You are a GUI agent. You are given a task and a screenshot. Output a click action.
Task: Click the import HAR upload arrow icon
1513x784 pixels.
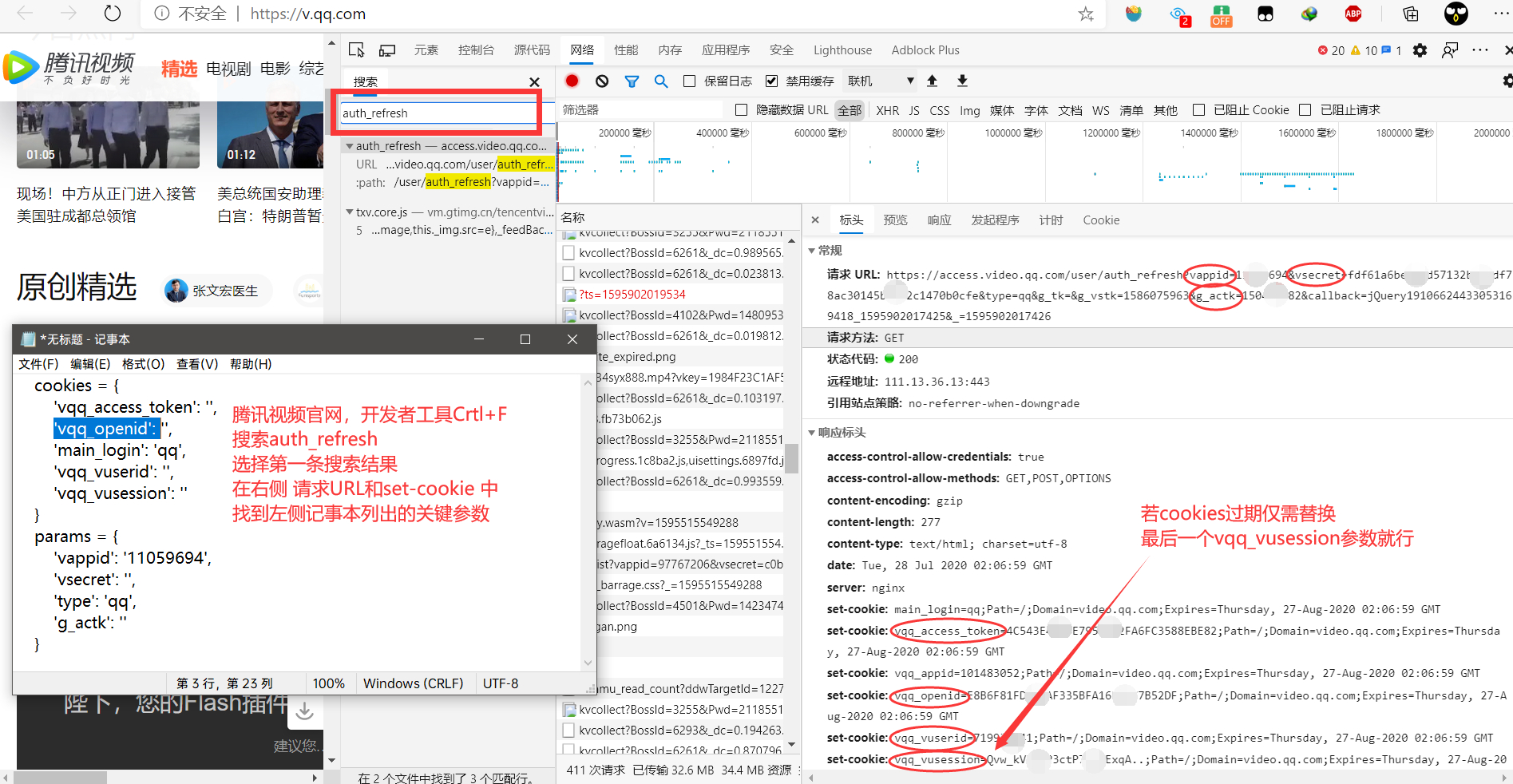pos(932,81)
